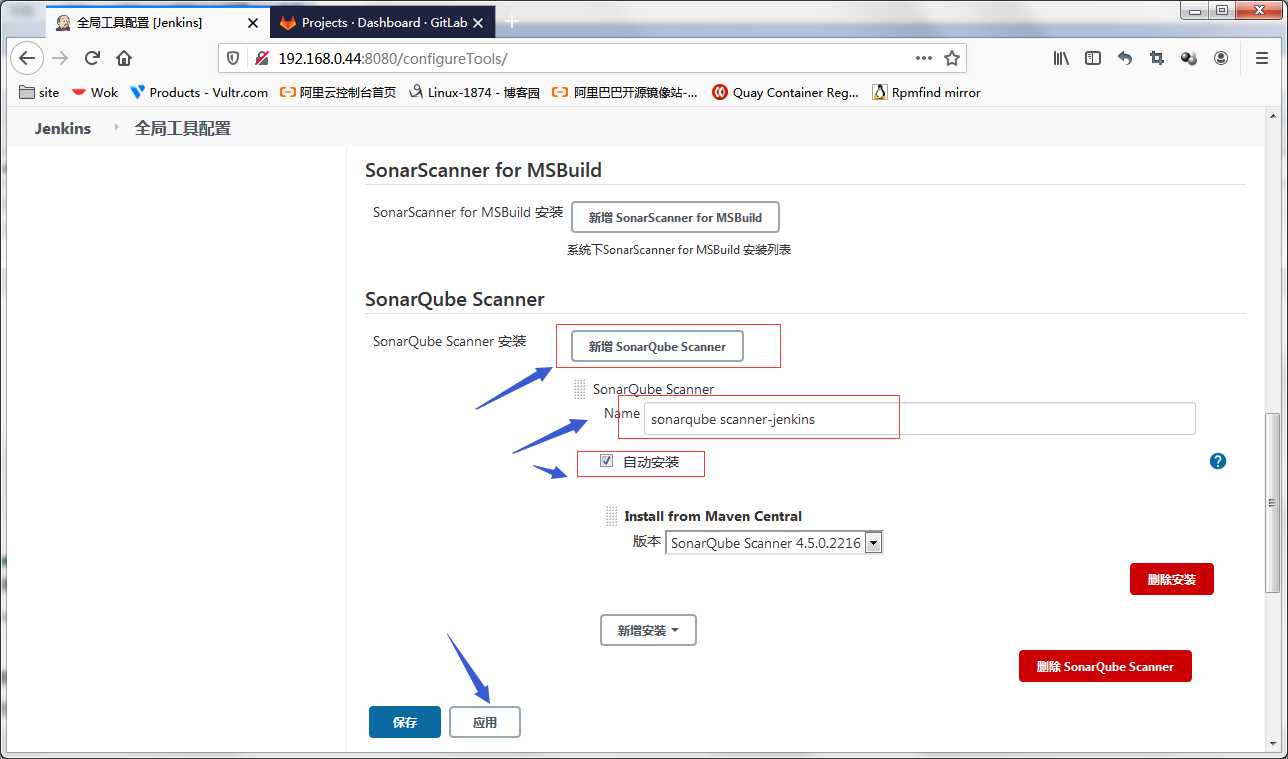1288x759 pixels.
Task: Click the SonarScanner for MSBuild section heading
Action: tap(484, 170)
